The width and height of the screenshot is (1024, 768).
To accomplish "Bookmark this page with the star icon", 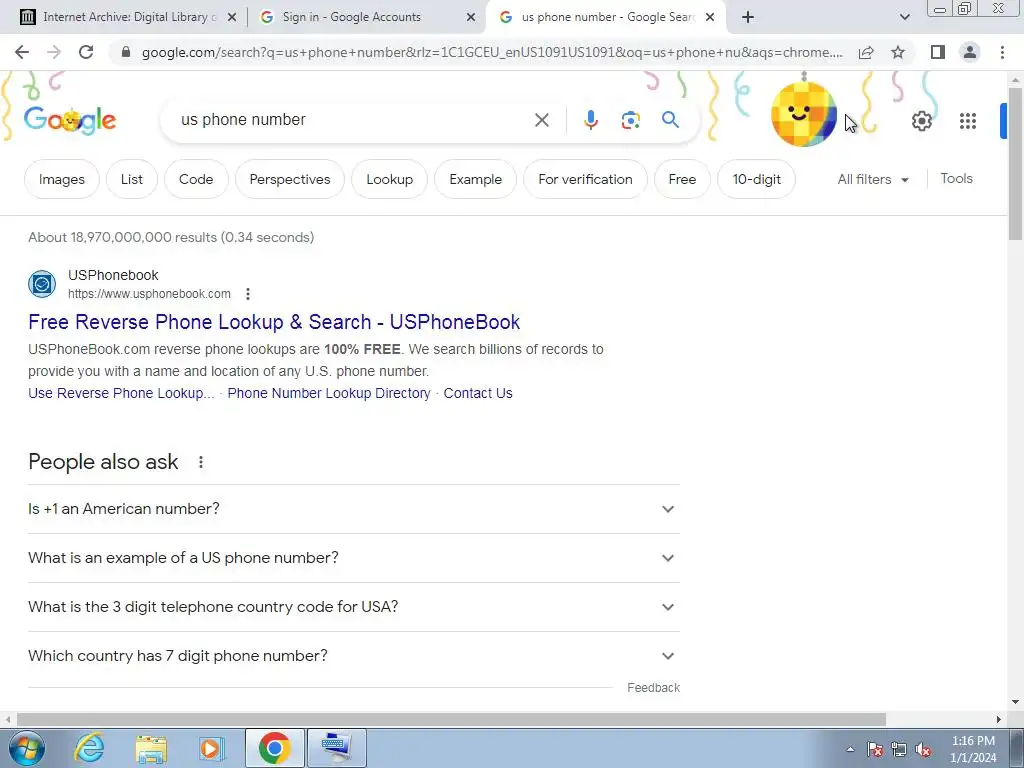I will coord(898,52).
